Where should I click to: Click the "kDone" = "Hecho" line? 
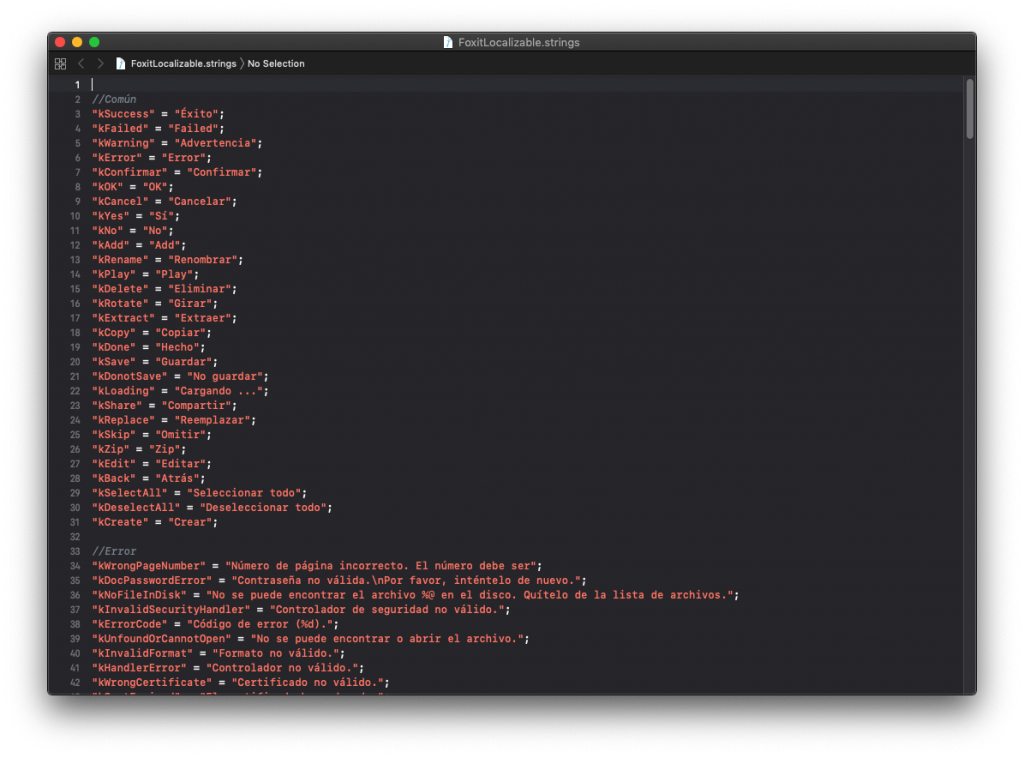pyautogui.click(x=149, y=347)
